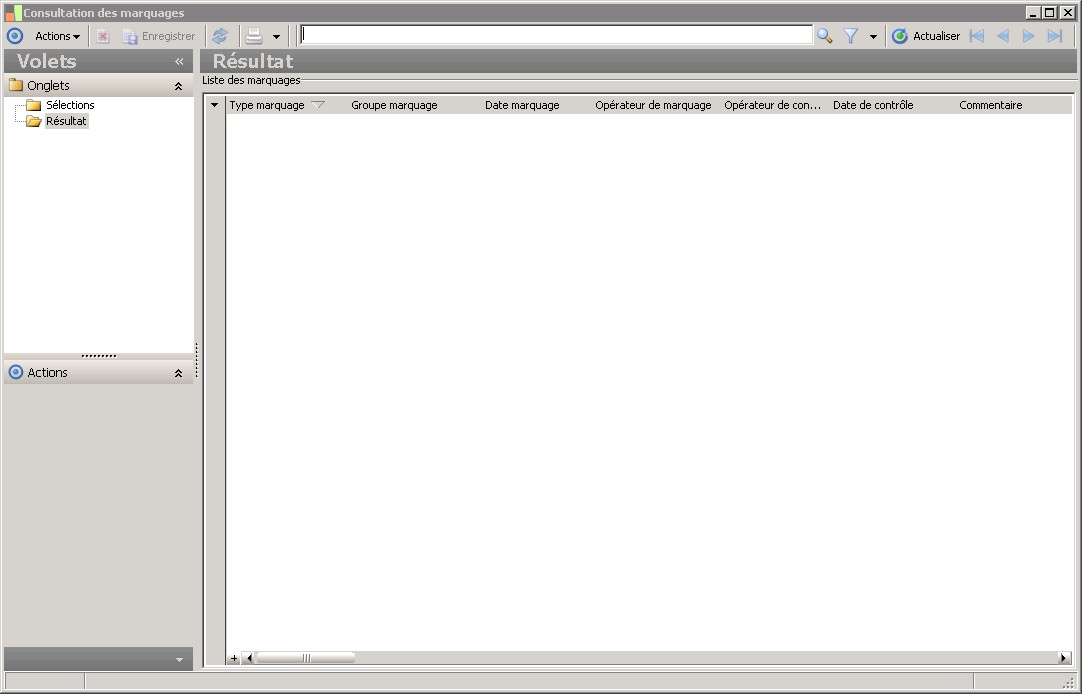This screenshot has height=694, width=1082.
Task: Go to next record arrow
Action: (1028, 36)
